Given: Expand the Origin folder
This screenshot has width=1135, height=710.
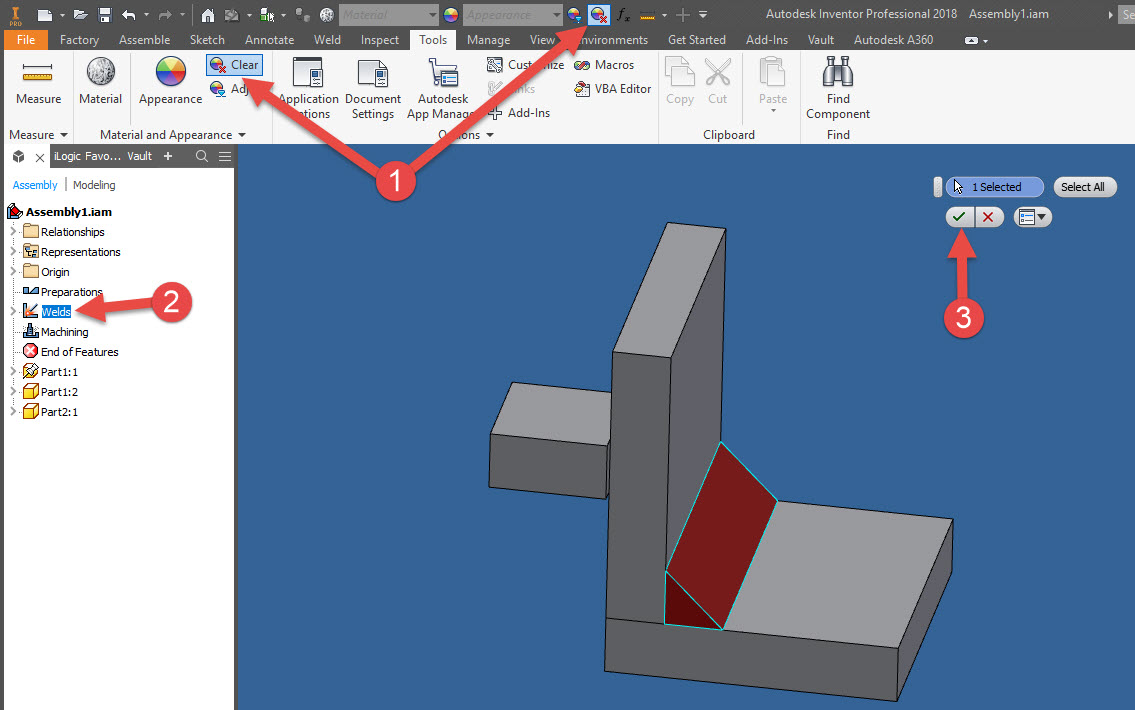Looking at the screenshot, I should 12,272.
